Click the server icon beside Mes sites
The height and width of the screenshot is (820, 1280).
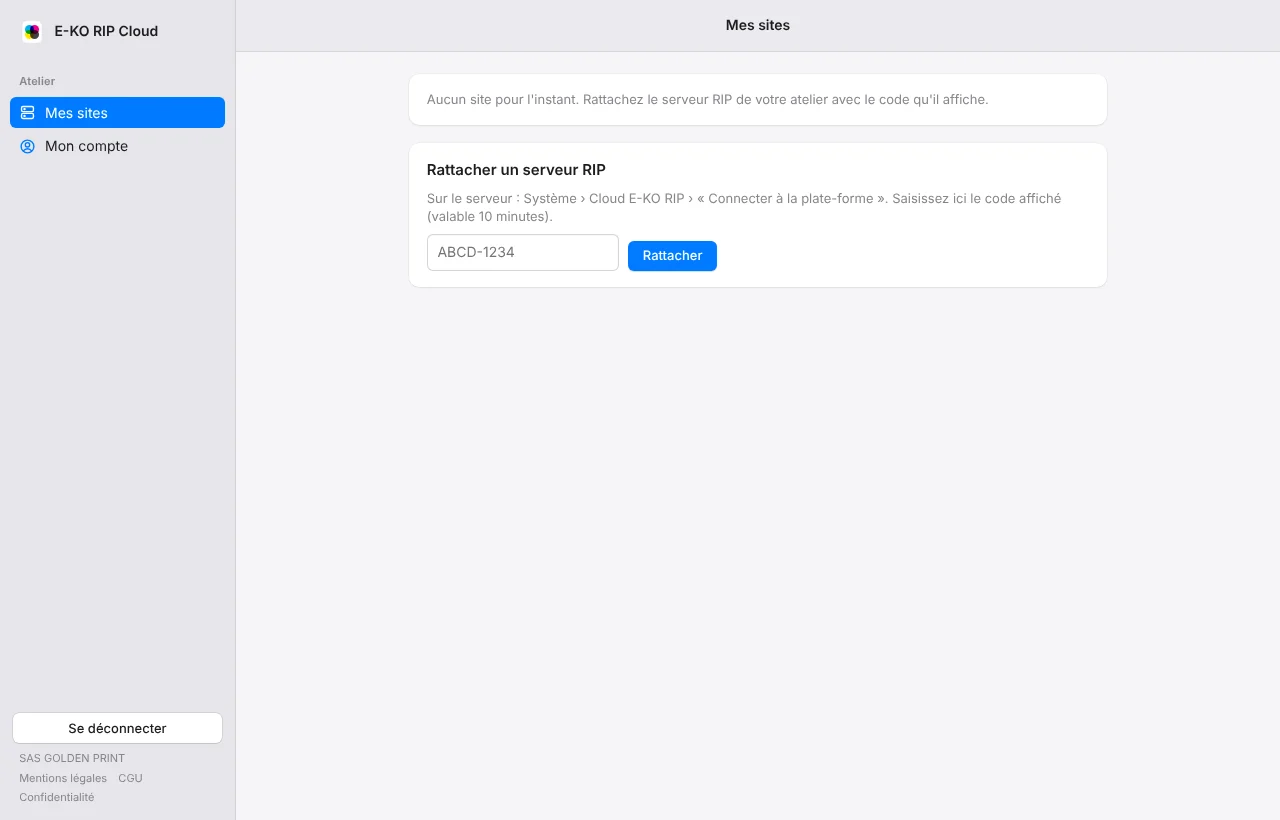pos(28,113)
